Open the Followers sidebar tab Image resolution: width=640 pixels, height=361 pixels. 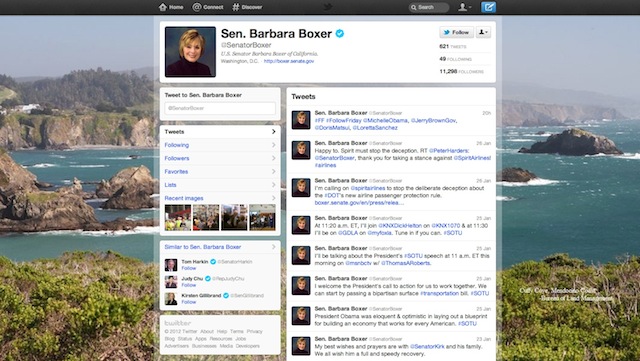(x=220, y=158)
